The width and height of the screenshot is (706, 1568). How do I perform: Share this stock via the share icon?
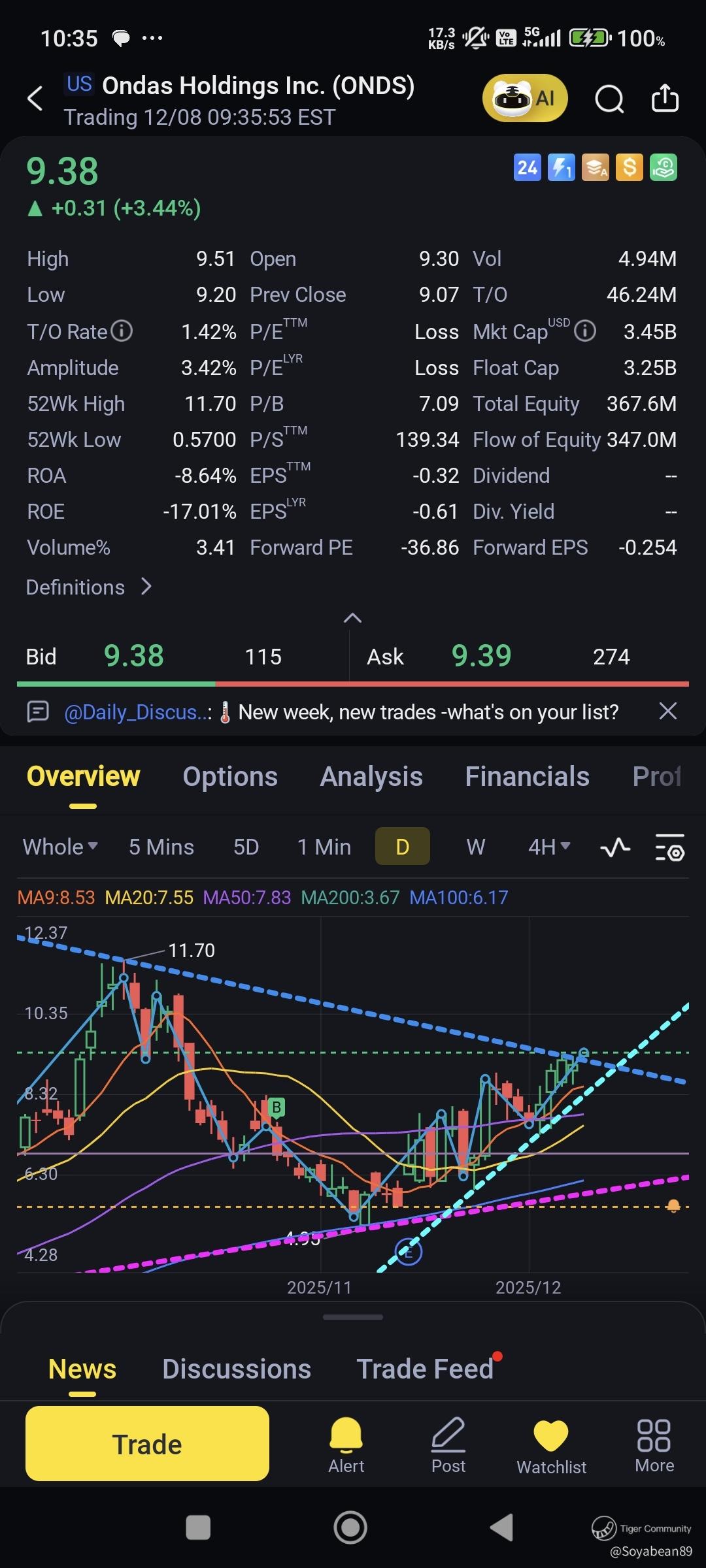(x=665, y=98)
